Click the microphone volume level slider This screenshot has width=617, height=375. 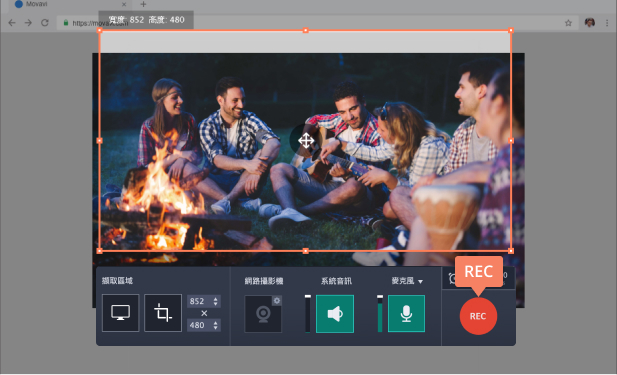(380, 314)
